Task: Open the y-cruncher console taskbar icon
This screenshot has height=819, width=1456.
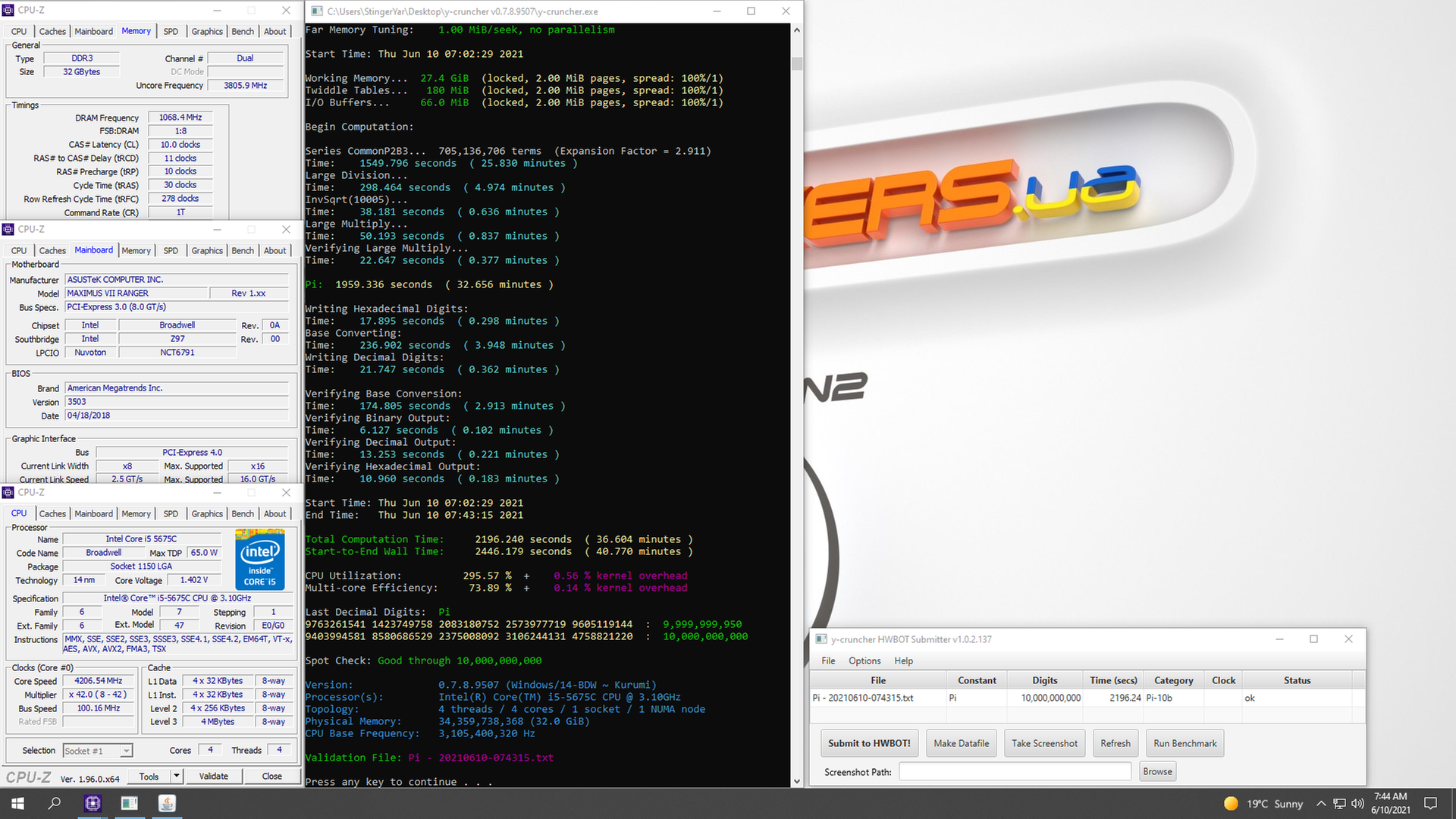Action: point(130,803)
